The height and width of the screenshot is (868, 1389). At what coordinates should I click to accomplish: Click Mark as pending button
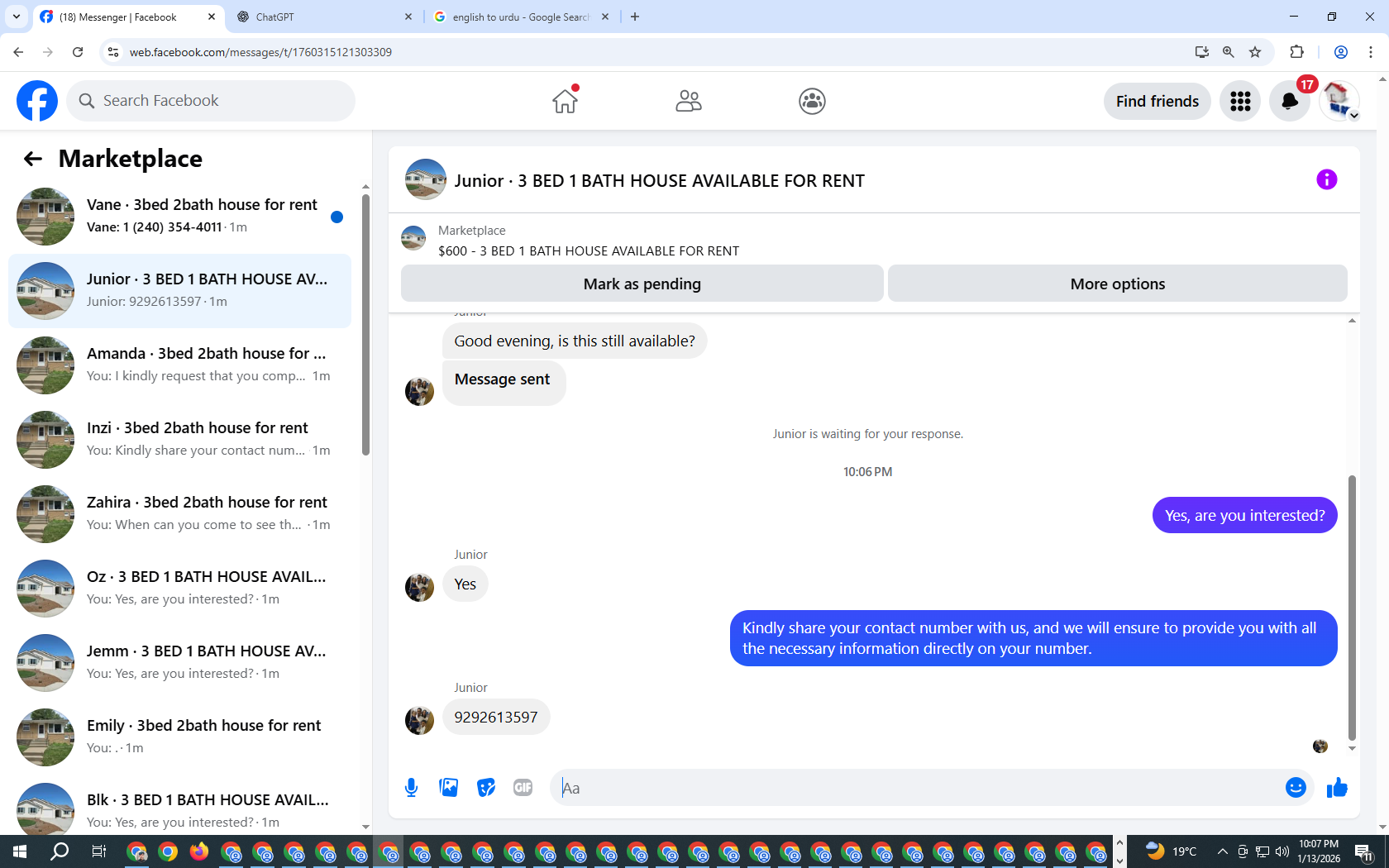642,284
